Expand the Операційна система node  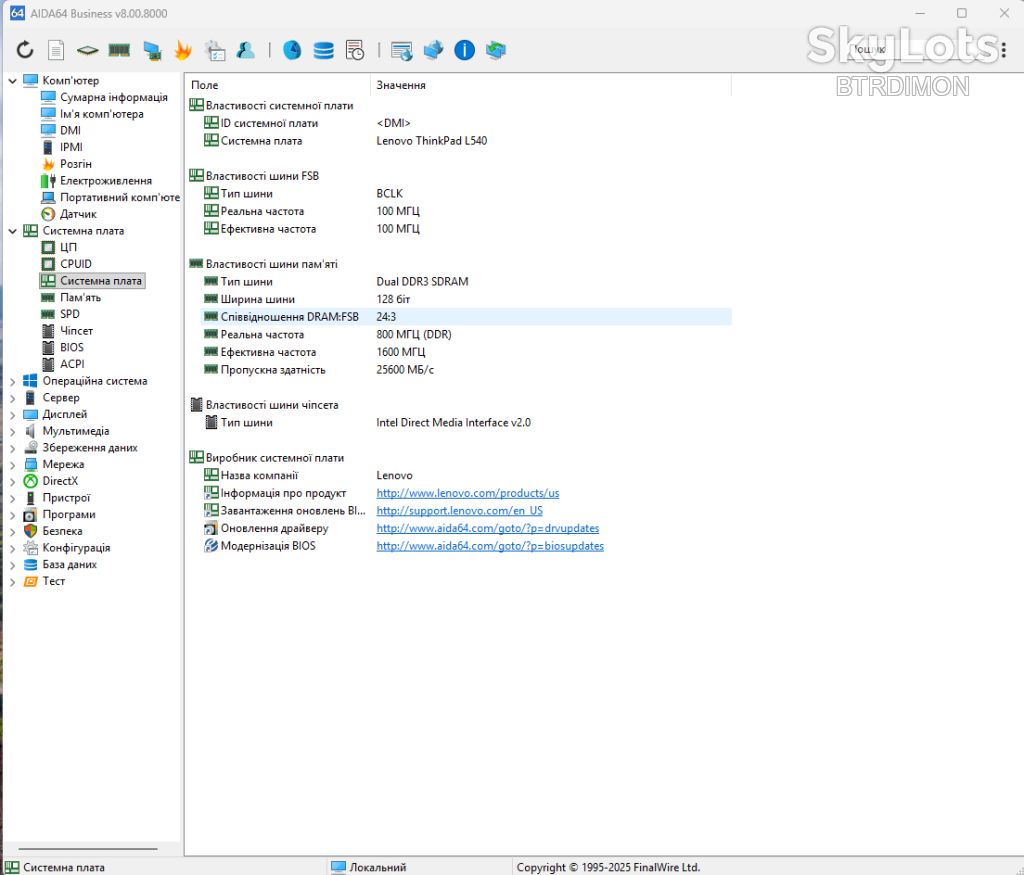12,381
